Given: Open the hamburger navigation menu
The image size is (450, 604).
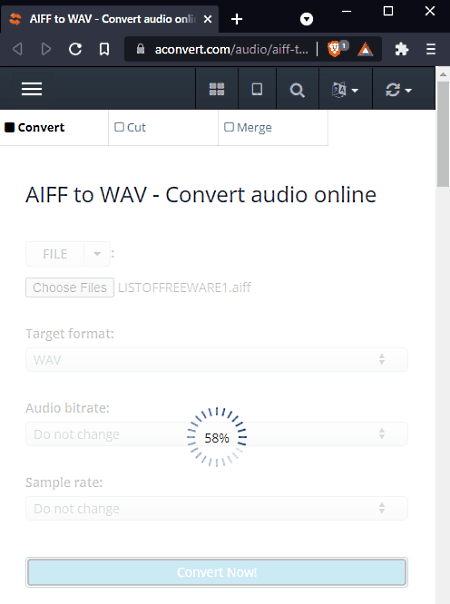Looking at the screenshot, I should (32, 89).
